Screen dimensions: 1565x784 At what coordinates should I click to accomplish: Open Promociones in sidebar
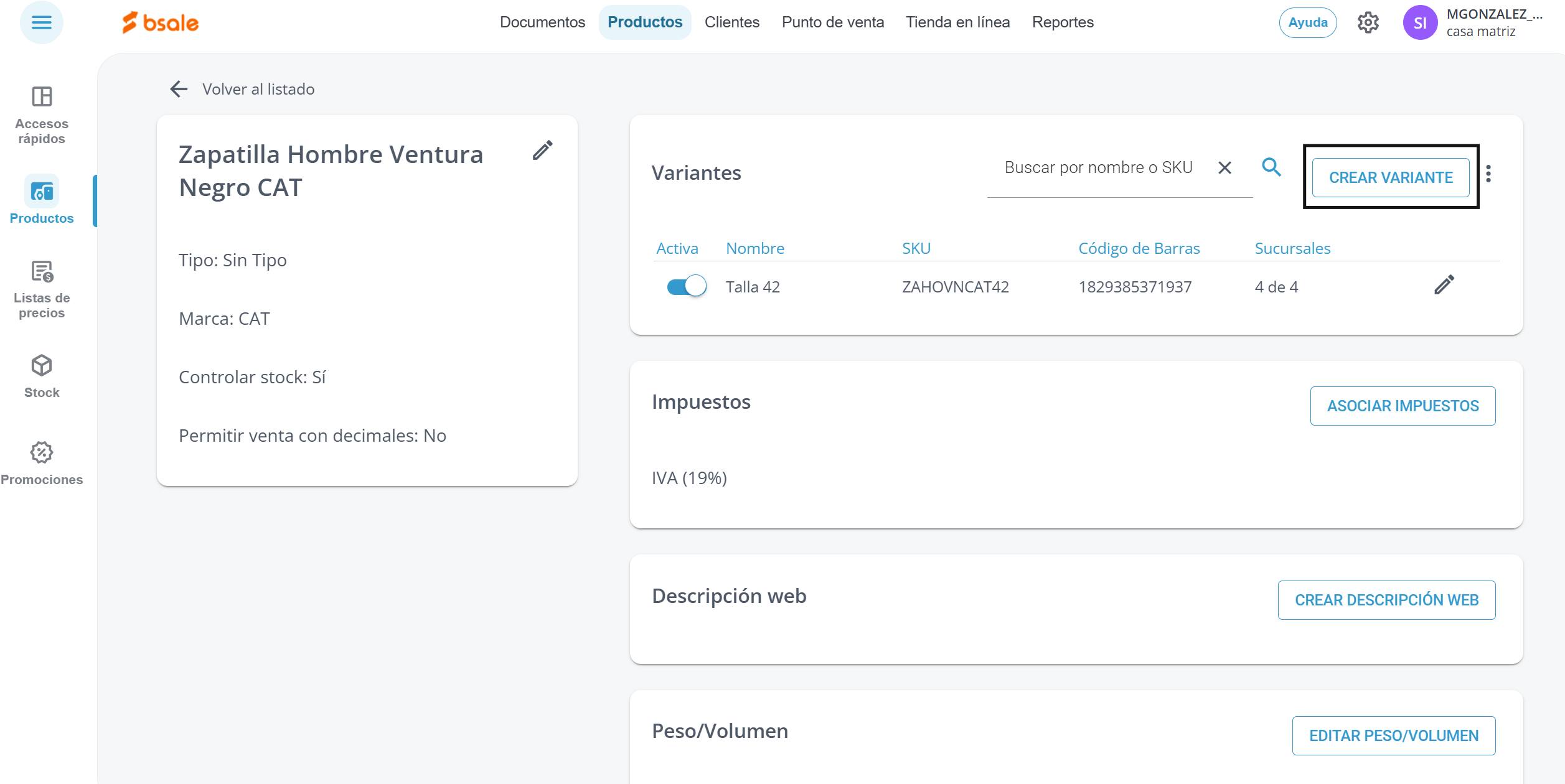42,463
